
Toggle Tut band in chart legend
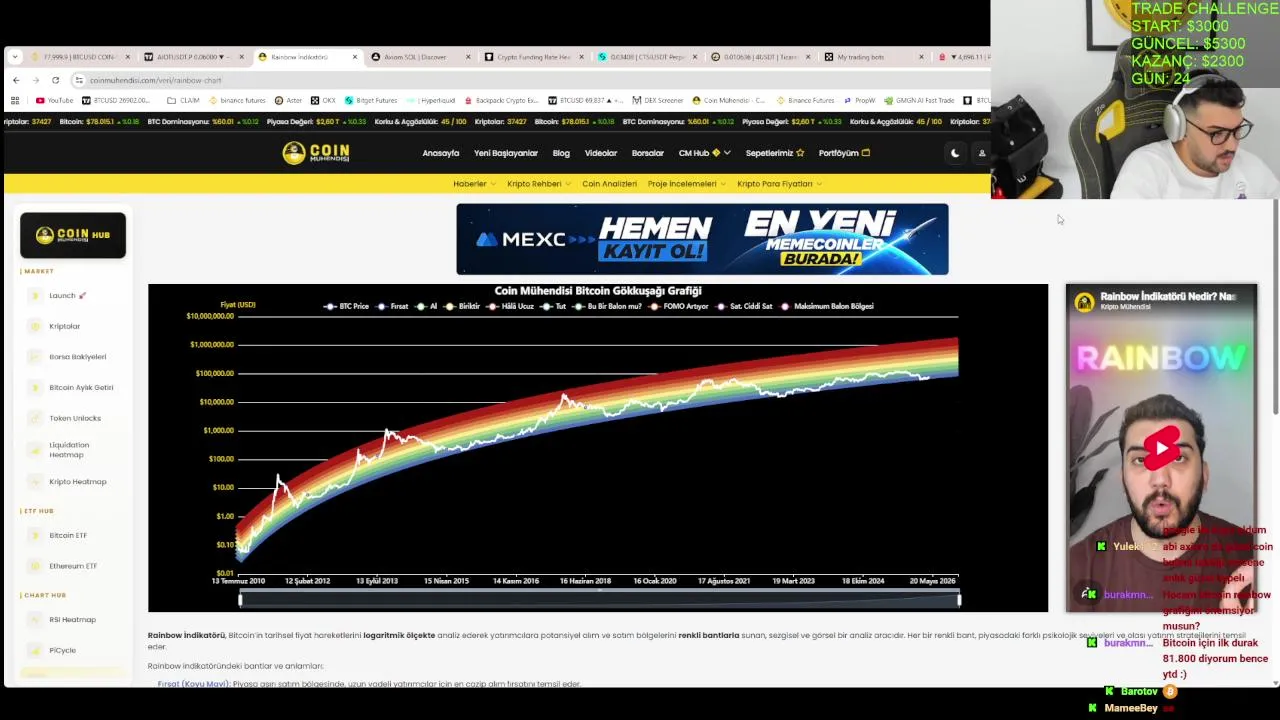pyautogui.click(x=555, y=306)
